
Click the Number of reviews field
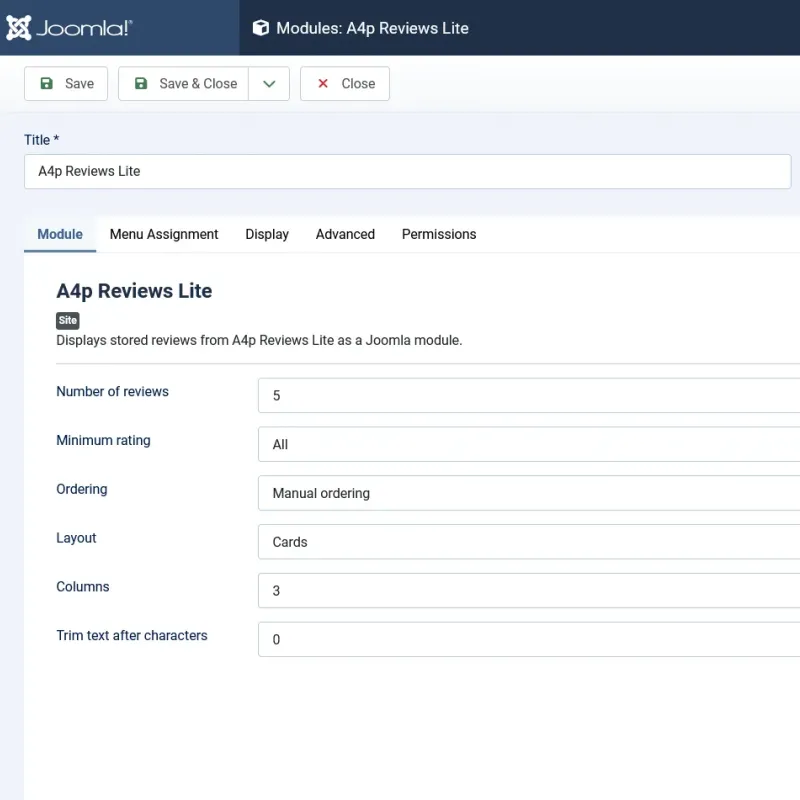coord(529,395)
